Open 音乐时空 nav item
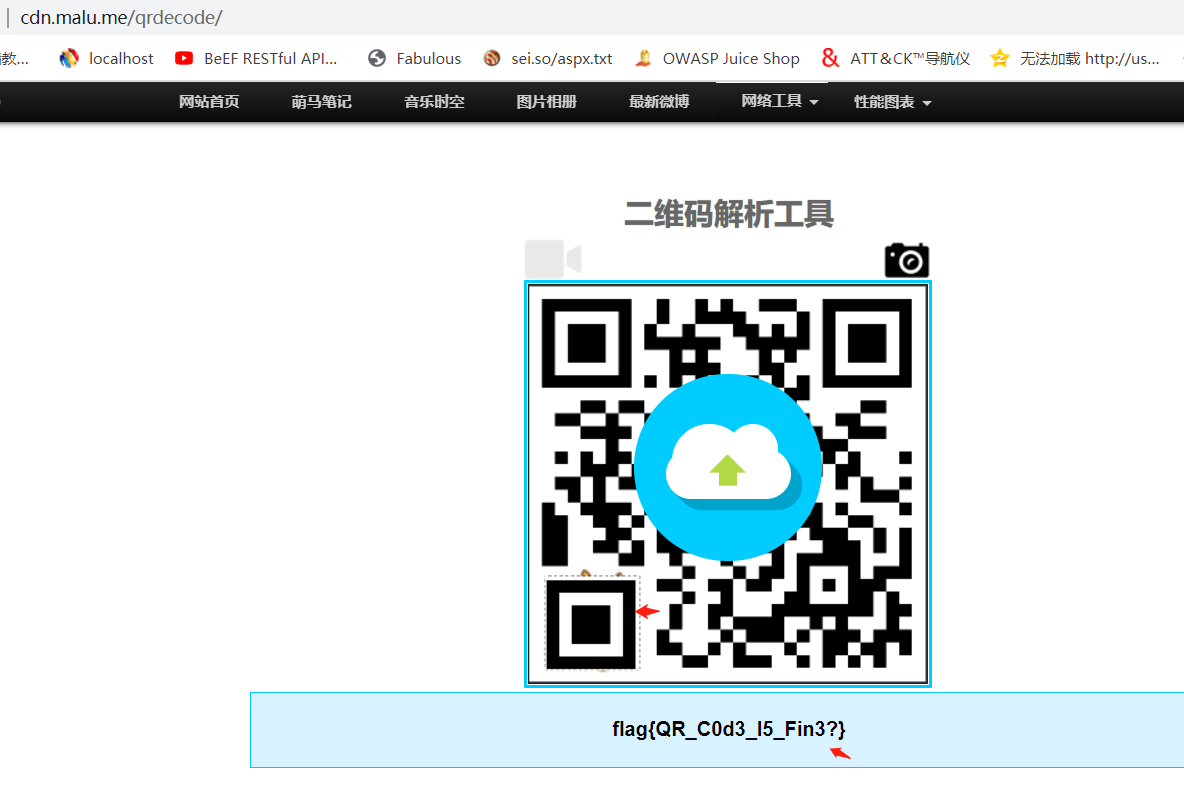Screen dimensions: 1184x799 [x=434, y=102]
